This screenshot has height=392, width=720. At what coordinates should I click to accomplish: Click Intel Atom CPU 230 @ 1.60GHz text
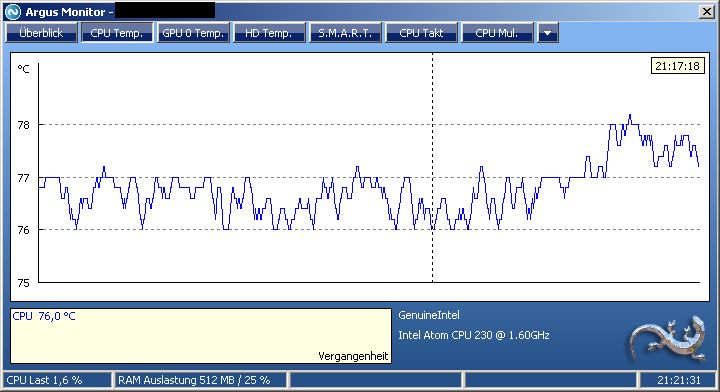pyautogui.click(x=474, y=335)
